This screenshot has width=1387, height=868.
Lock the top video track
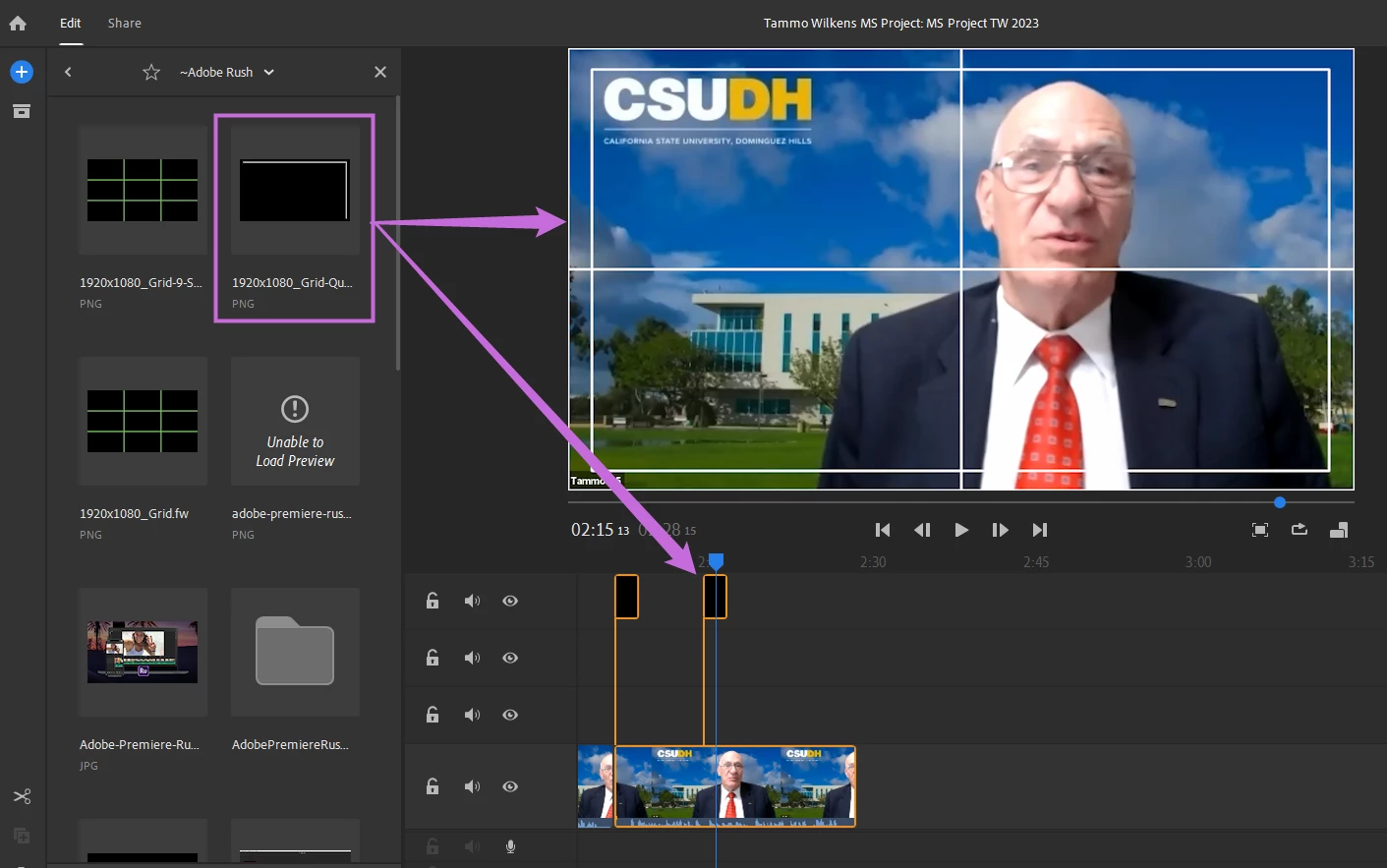433,601
